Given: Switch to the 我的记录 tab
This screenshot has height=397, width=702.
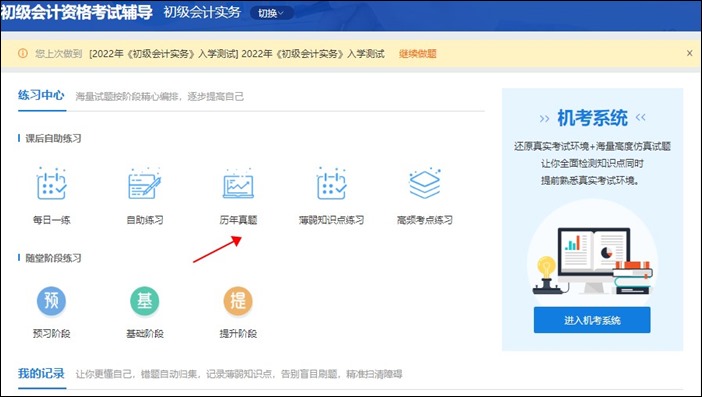Looking at the screenshot, I should [x=41, y=373].
